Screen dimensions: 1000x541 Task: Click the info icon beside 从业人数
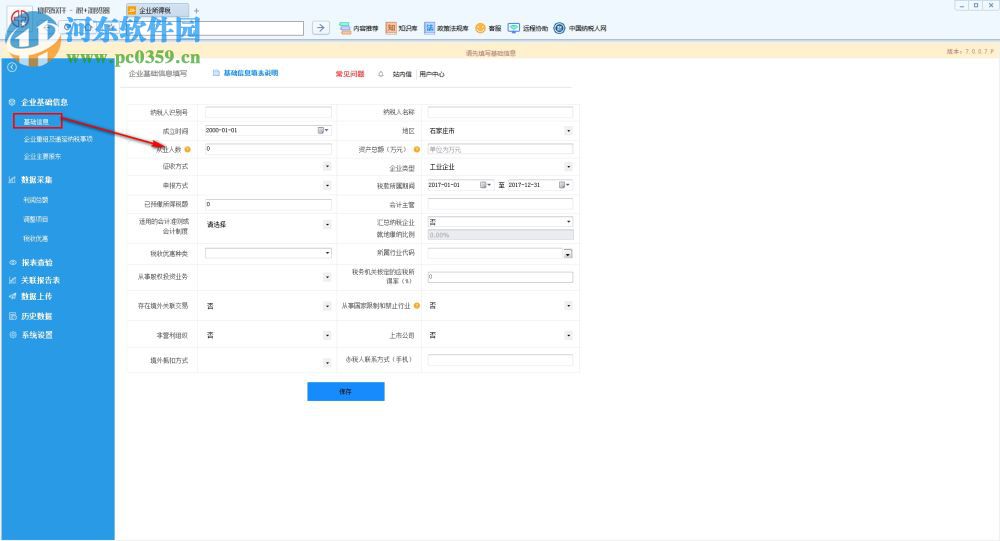point(188,149)
